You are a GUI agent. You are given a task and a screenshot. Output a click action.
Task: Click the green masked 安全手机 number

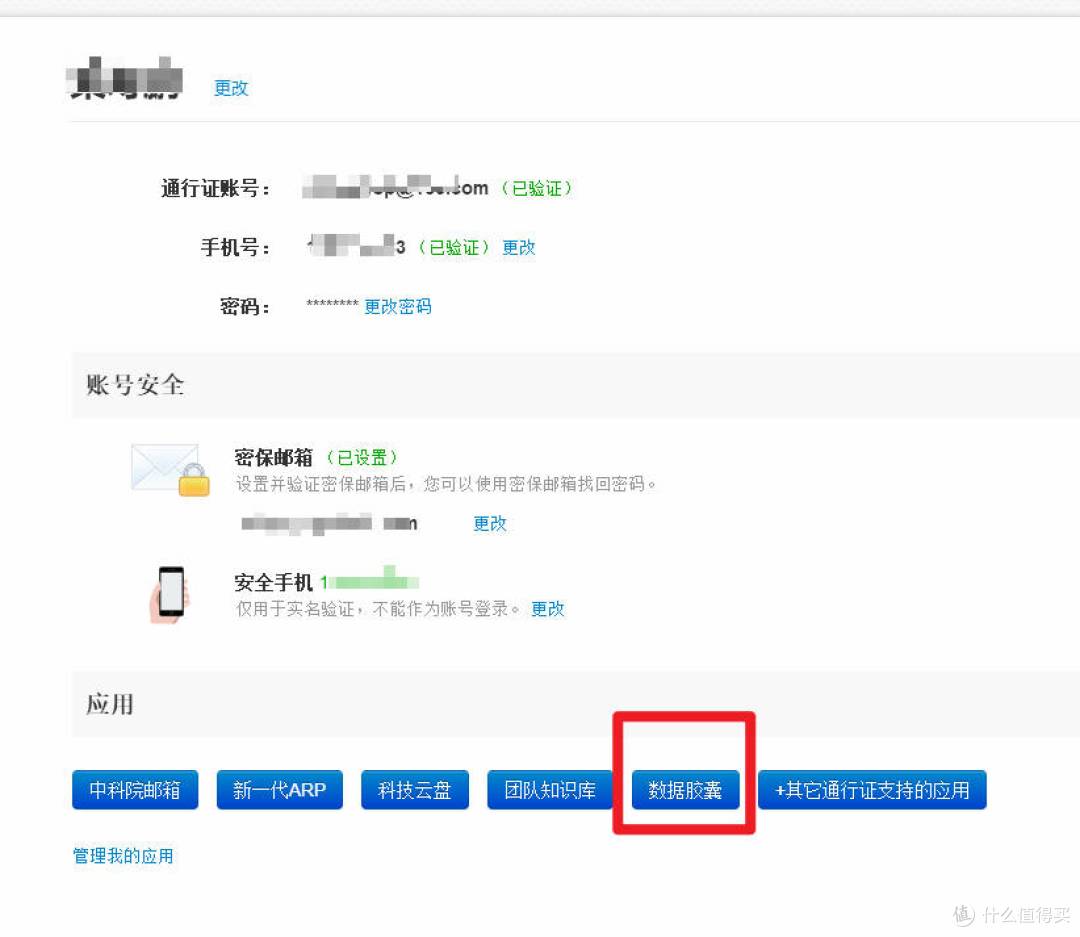(x=369, y=581)
